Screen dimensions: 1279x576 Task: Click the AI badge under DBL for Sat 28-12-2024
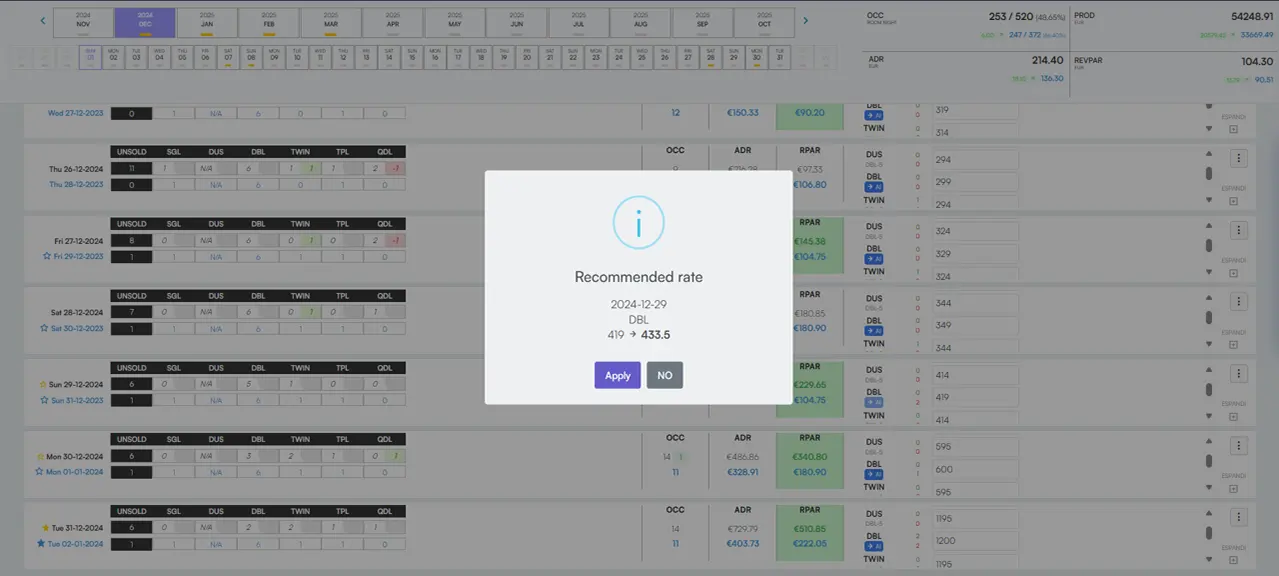point(874,331)
